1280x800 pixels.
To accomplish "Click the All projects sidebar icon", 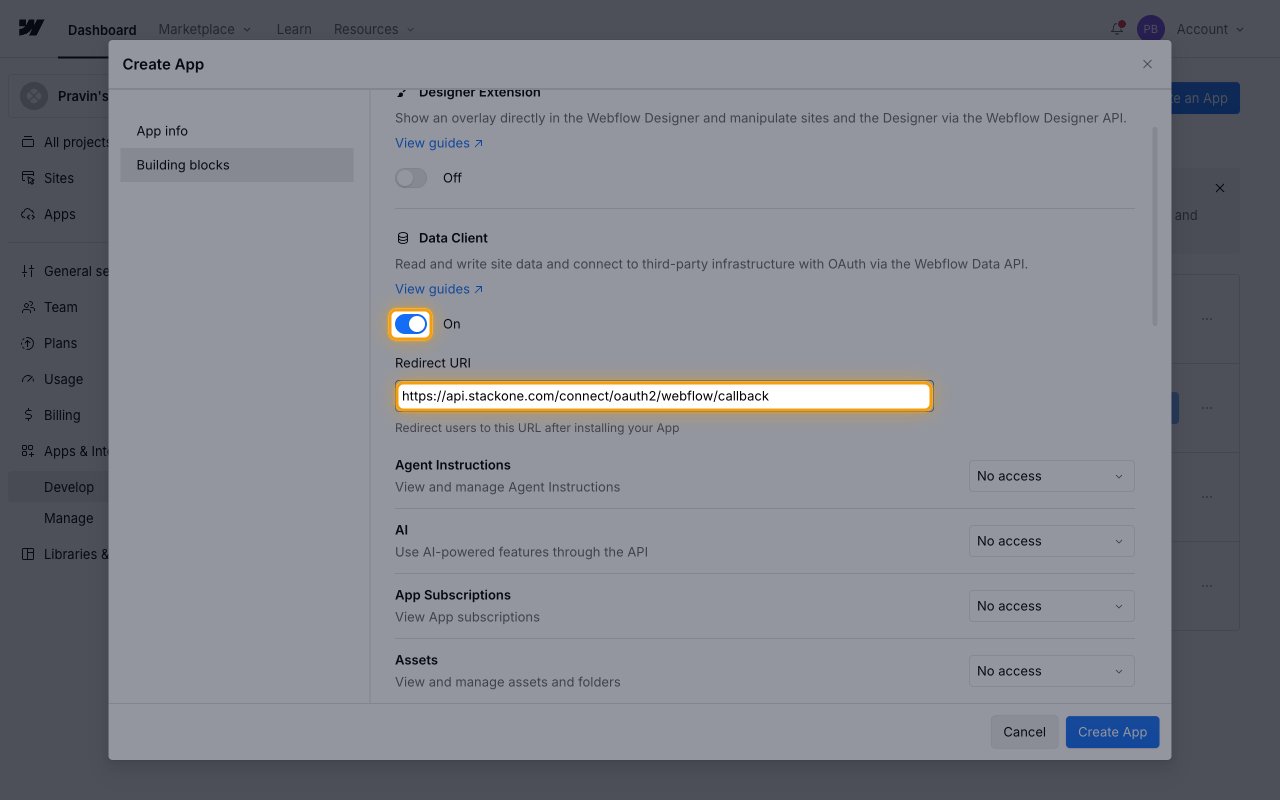I will tap(28, 142).
